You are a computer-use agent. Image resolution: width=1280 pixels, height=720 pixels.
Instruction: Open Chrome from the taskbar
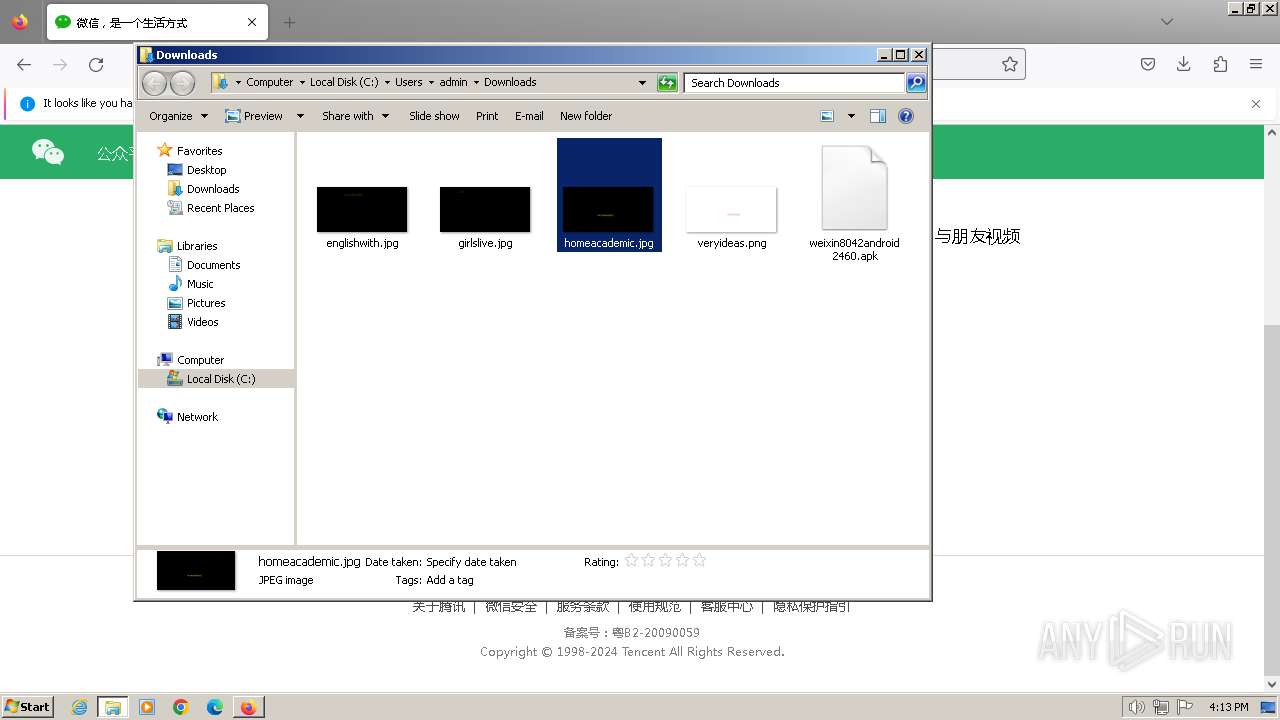point(181,707)
